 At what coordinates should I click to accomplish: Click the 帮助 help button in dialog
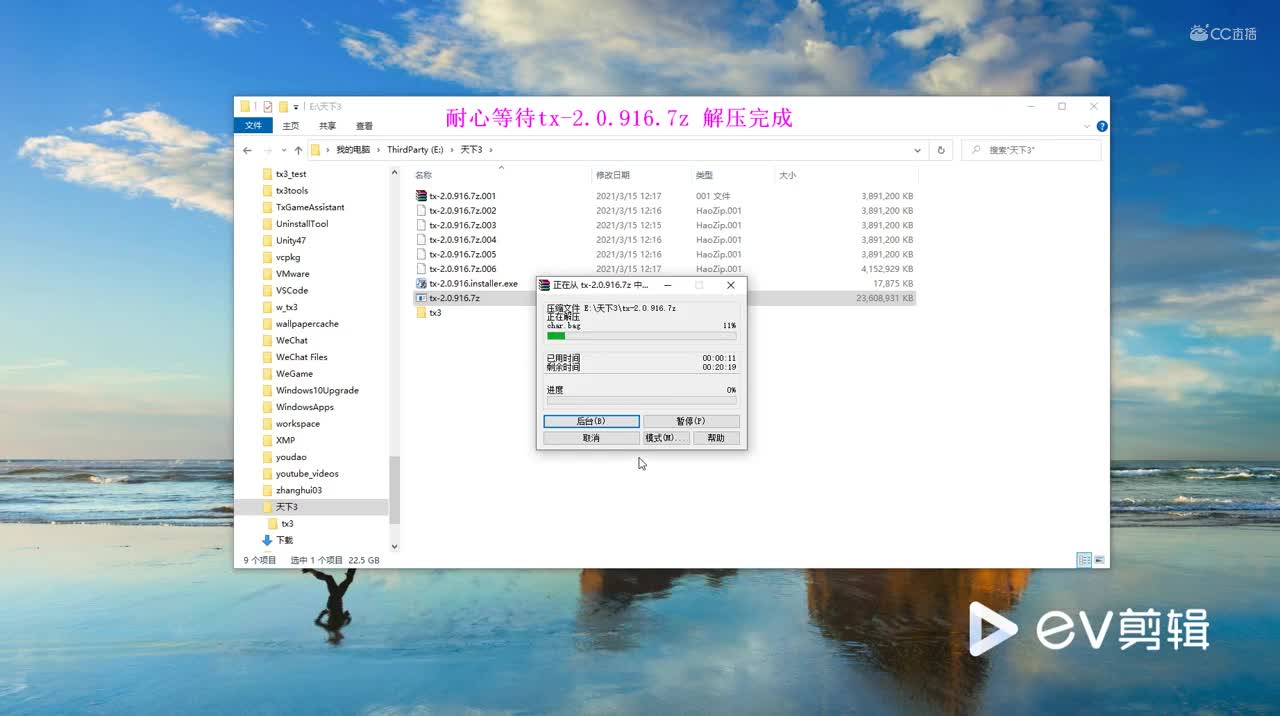pos(716,438)
